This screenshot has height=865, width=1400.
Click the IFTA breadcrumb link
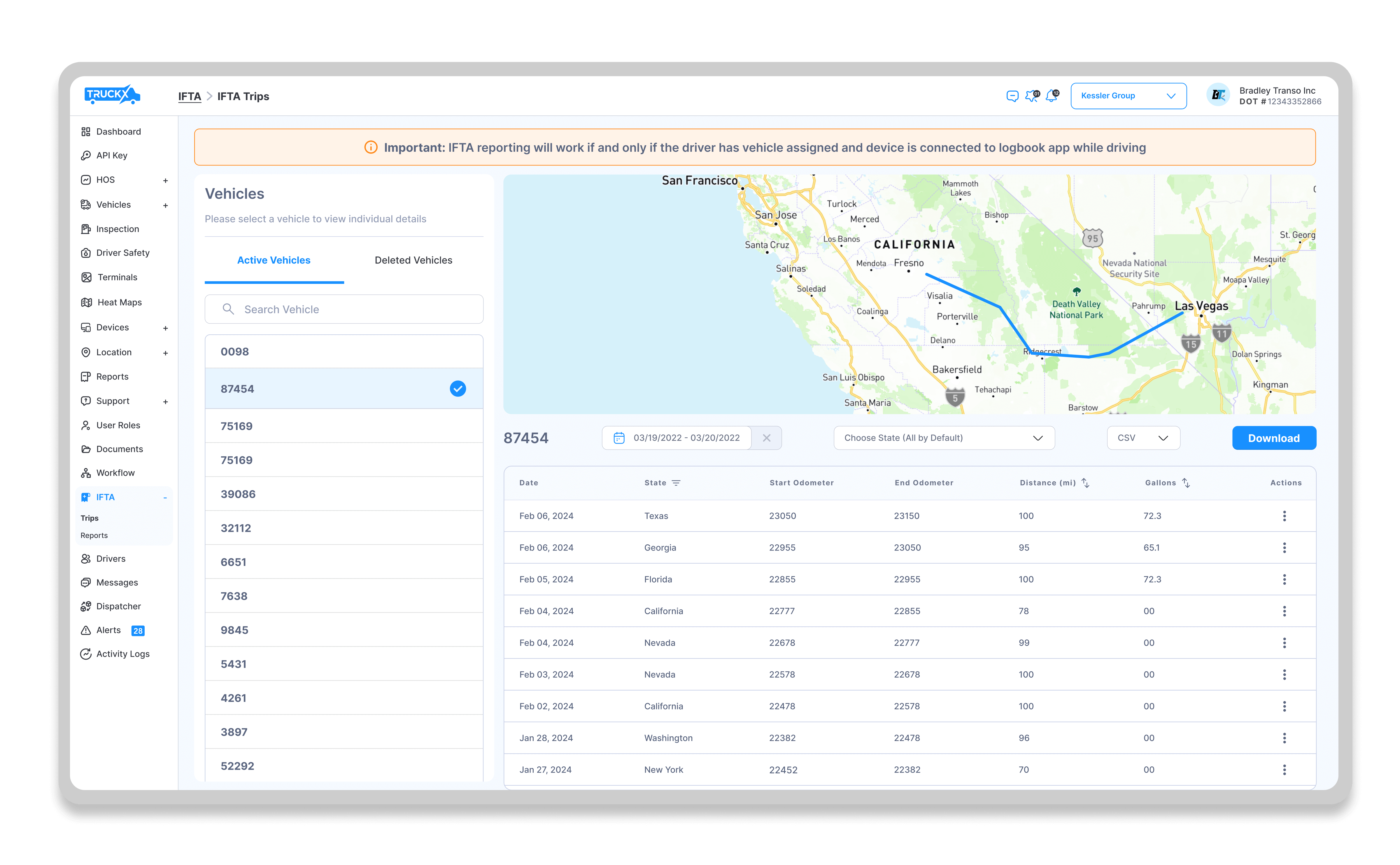click(x=189, y=96)
